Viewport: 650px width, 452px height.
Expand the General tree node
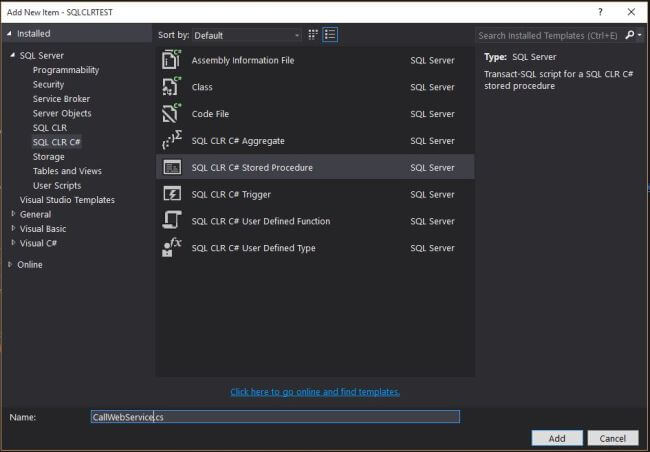click(13, 214)
